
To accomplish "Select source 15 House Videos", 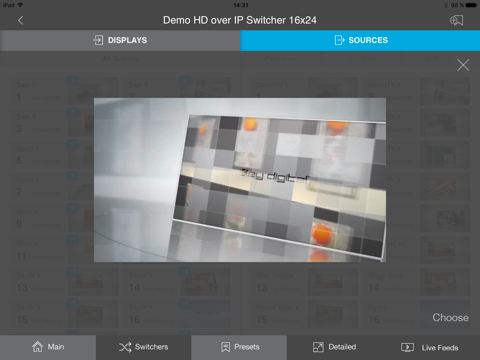I will pos(304,314).
